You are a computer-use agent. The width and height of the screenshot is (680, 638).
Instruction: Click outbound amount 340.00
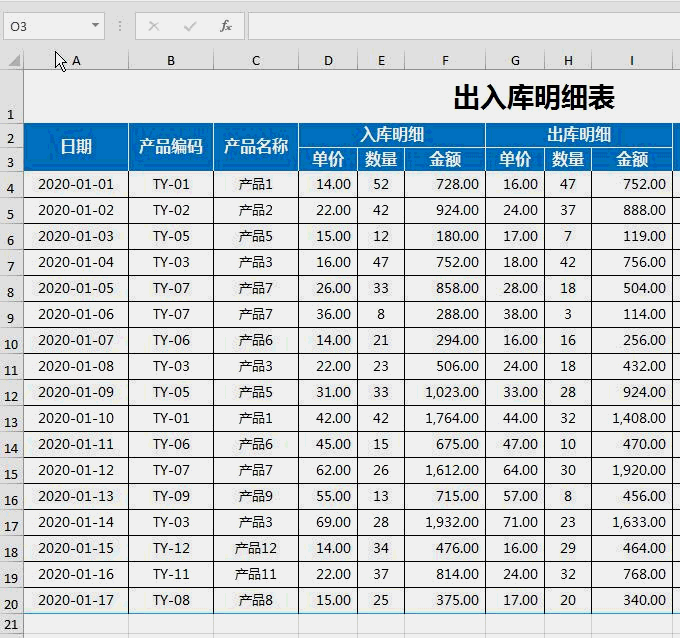(632, 600)
